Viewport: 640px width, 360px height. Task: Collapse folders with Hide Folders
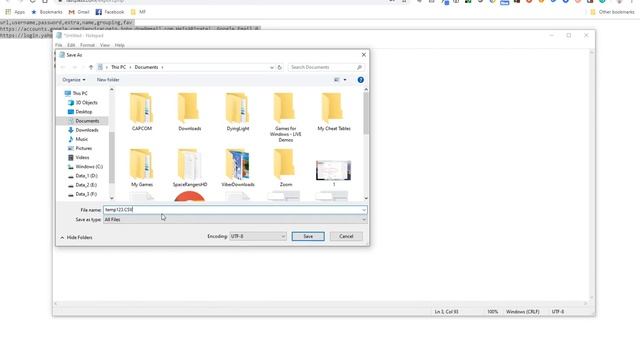(x=76, y=237)
